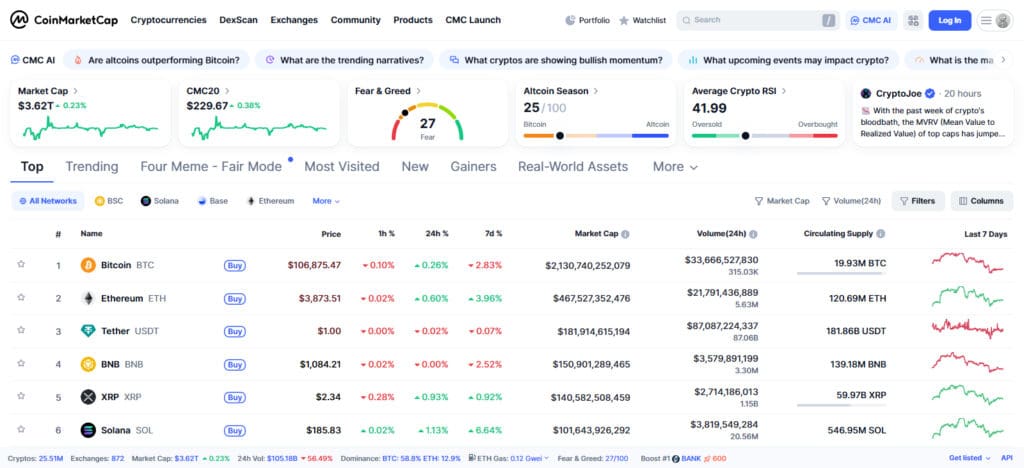Viewport: 1024px width, 468px height.
Task: Click the Bitcoin coin icon
Action: [88, 266]
